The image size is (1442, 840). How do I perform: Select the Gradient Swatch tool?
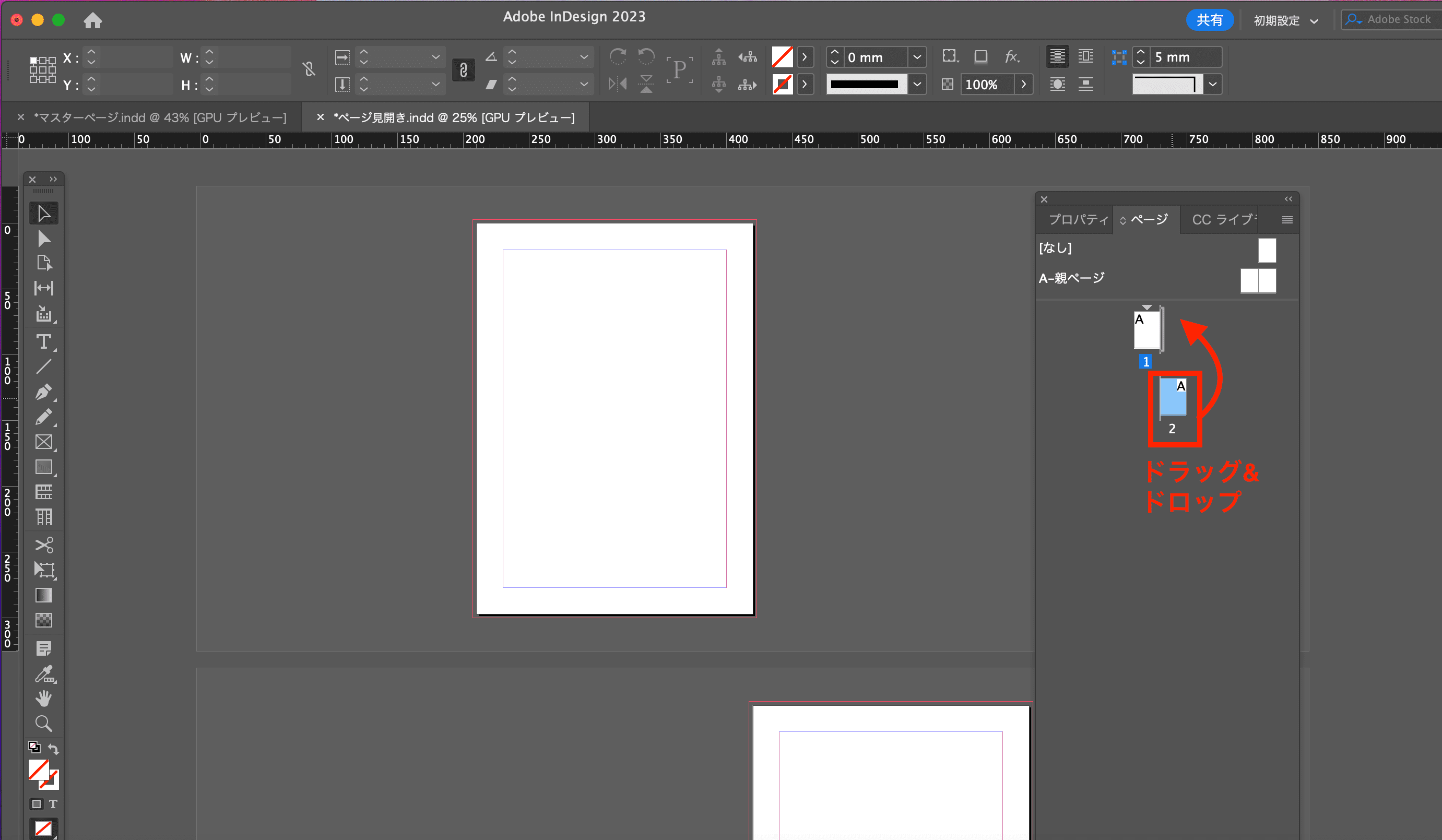[x=43, y=595]
